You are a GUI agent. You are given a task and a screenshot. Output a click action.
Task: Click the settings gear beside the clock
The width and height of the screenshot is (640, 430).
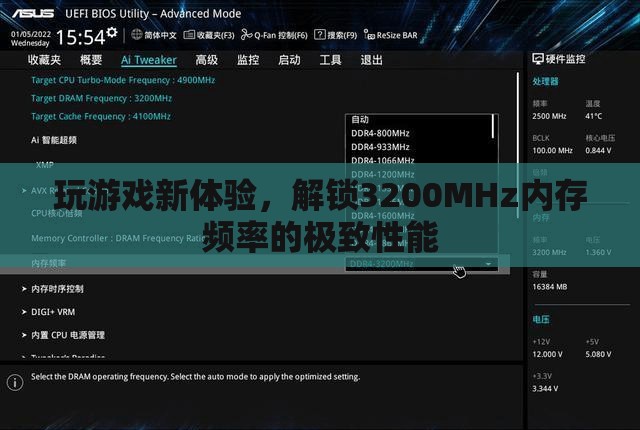pyautogui.click(x=112, y=32)
